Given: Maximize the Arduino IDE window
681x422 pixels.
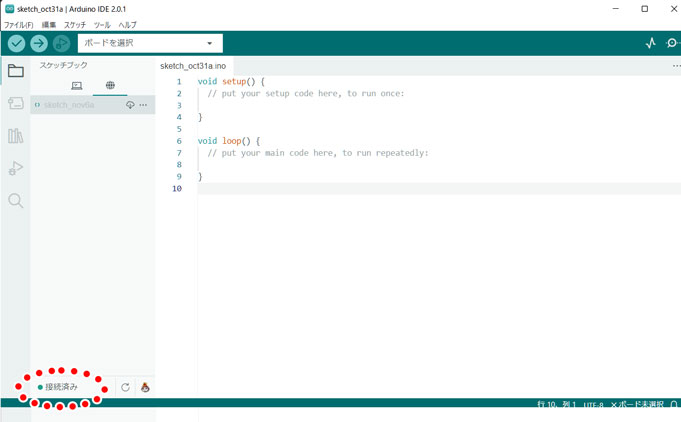Looking at the screenshot, I should tap(645, 9).
